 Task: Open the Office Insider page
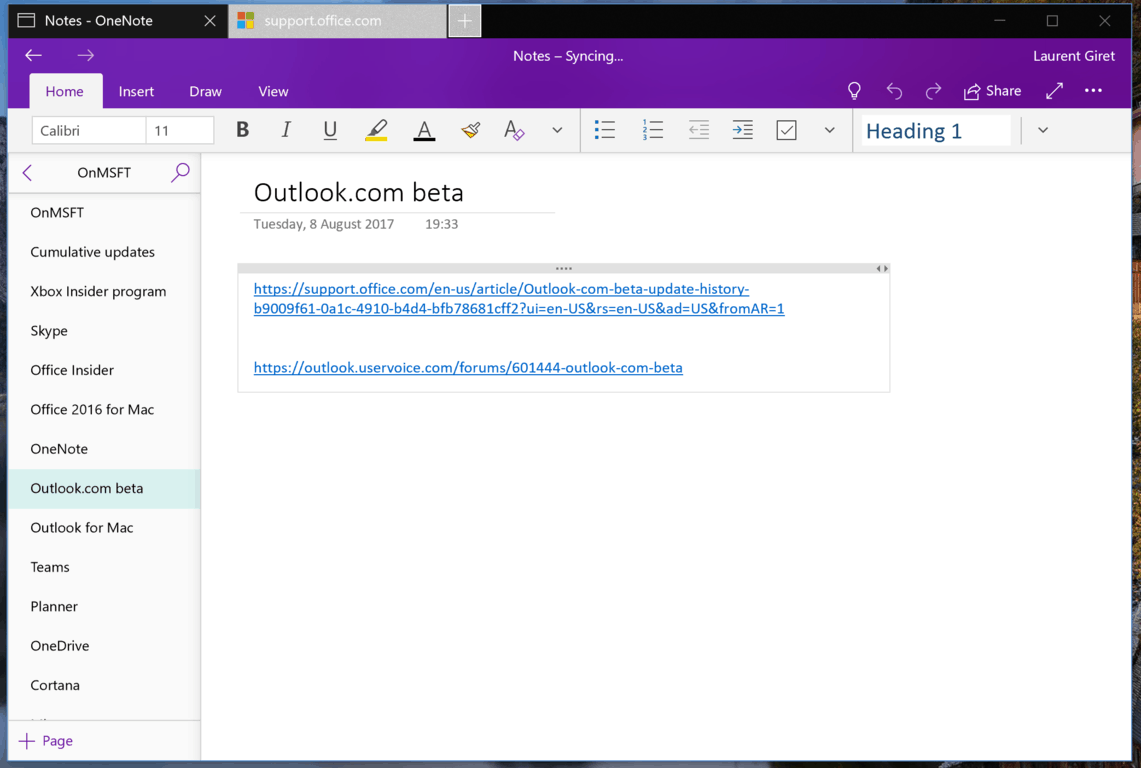click(x=104, y=370)
